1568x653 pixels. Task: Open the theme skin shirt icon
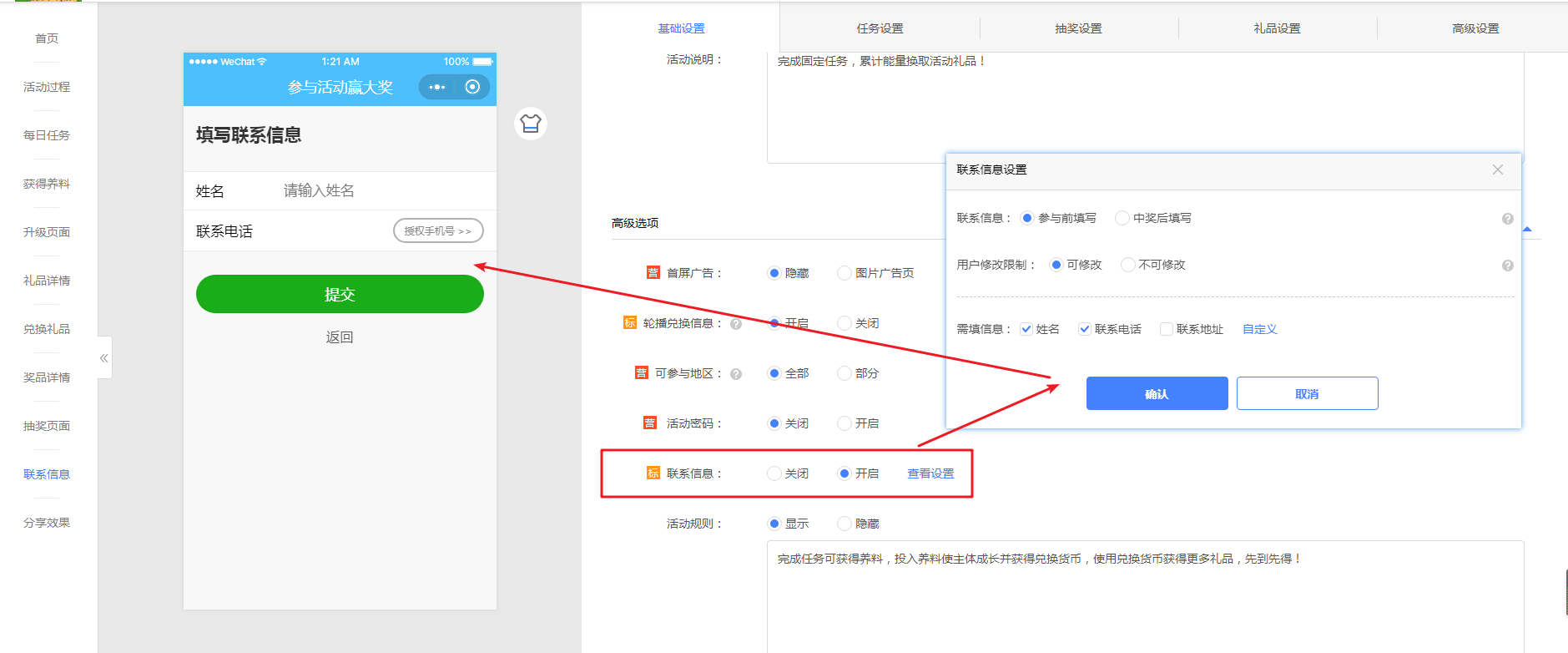coord(531,124)
